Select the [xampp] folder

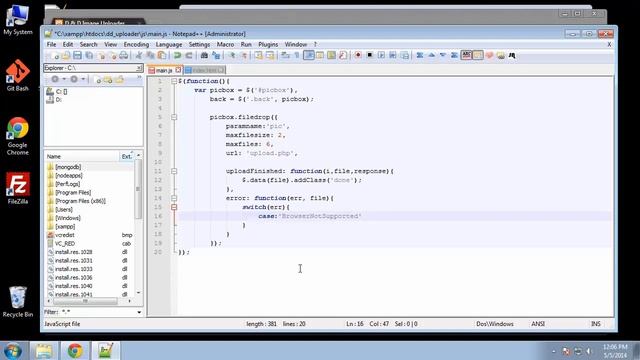coord(61,227)
